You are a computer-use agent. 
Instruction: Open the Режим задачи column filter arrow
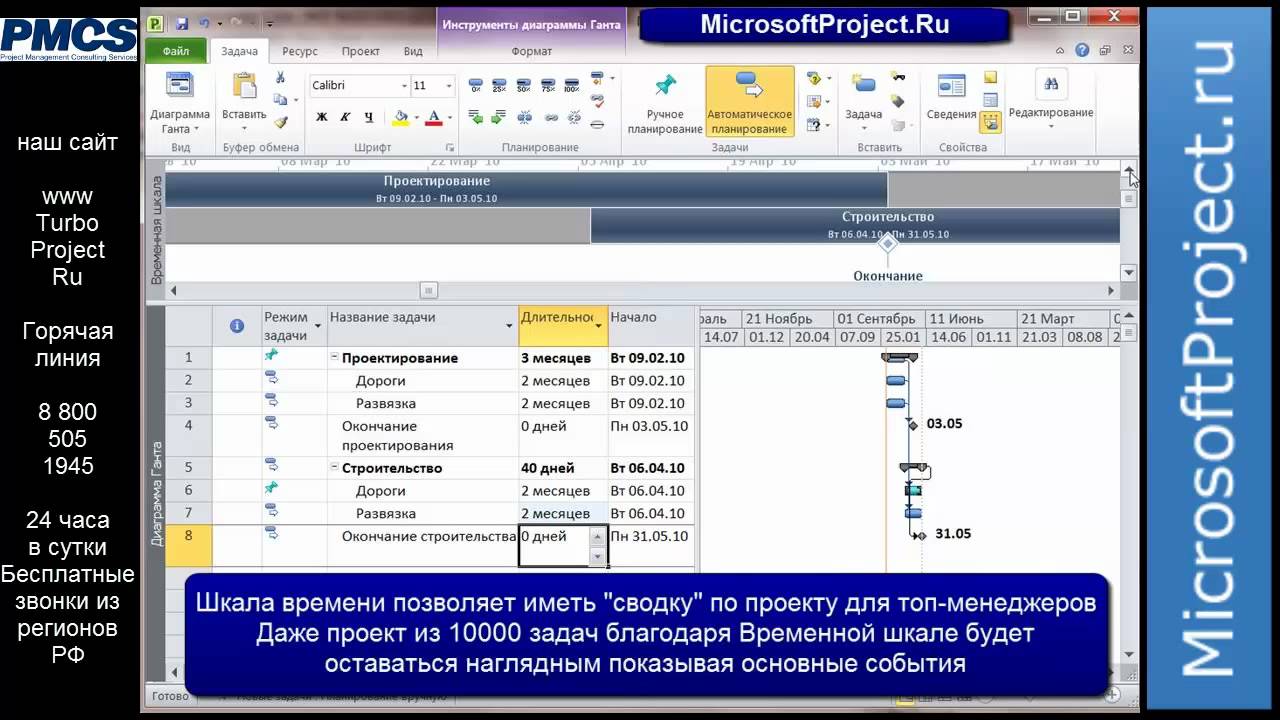[318, 326]
